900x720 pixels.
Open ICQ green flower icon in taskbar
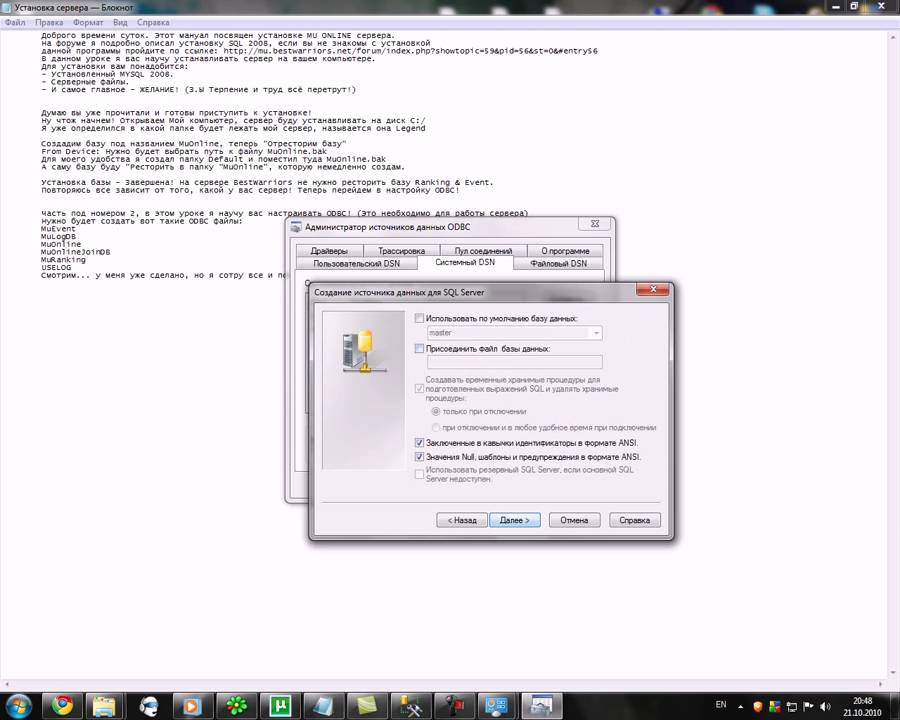point(236,705)
